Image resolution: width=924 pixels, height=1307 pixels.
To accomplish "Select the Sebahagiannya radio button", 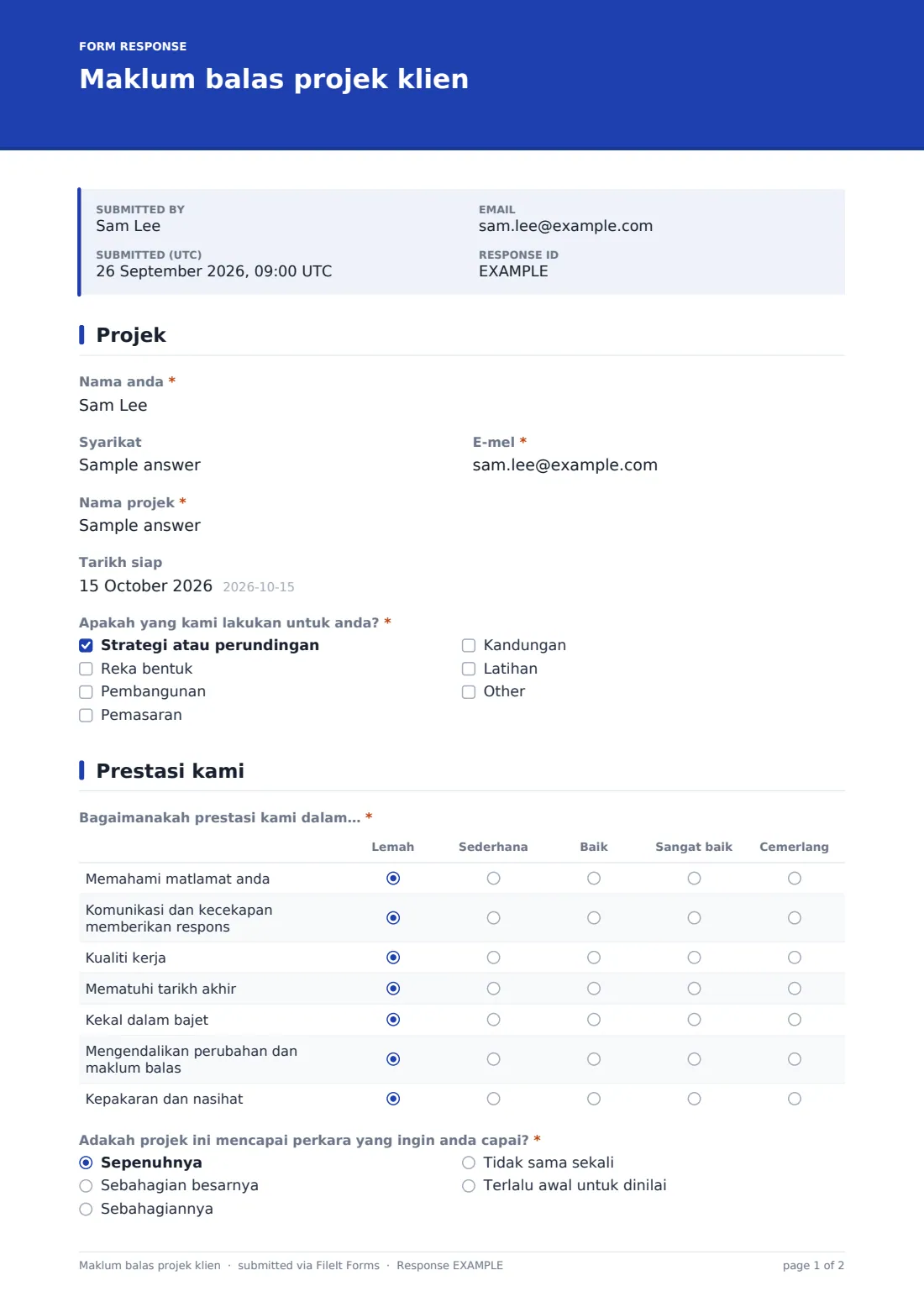I will (x=86, y=1210).
